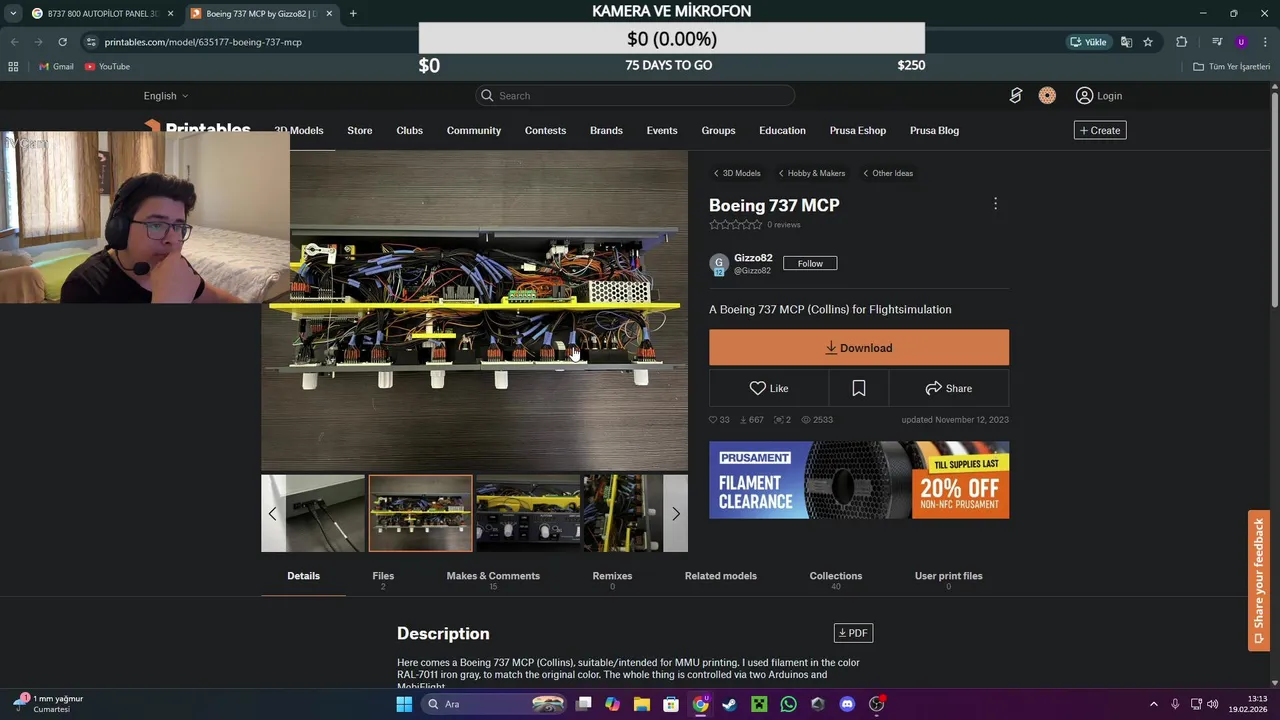Click the Create button
The image size is (1280, 720).
click(x=1100, y=130)
